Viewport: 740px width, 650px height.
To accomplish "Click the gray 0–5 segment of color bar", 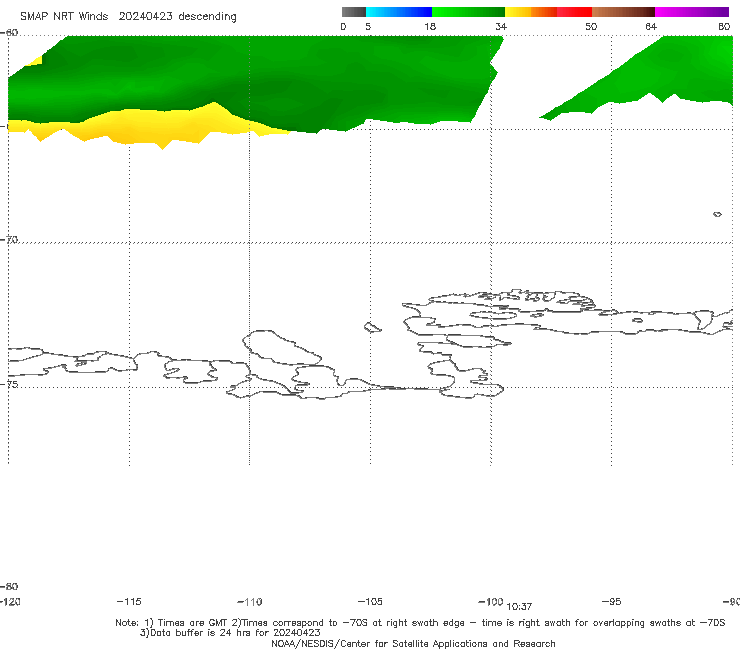I will (x=353, y=12).
